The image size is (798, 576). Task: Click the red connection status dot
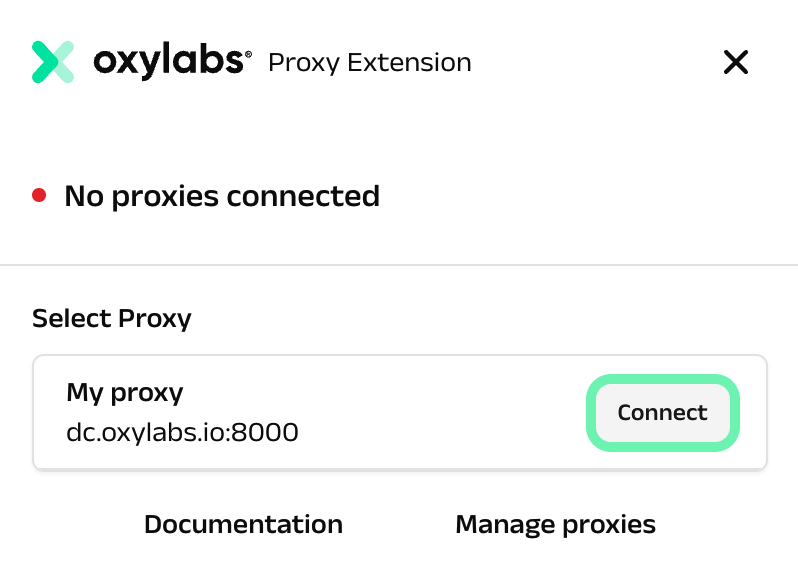click(x=39, y=195)
